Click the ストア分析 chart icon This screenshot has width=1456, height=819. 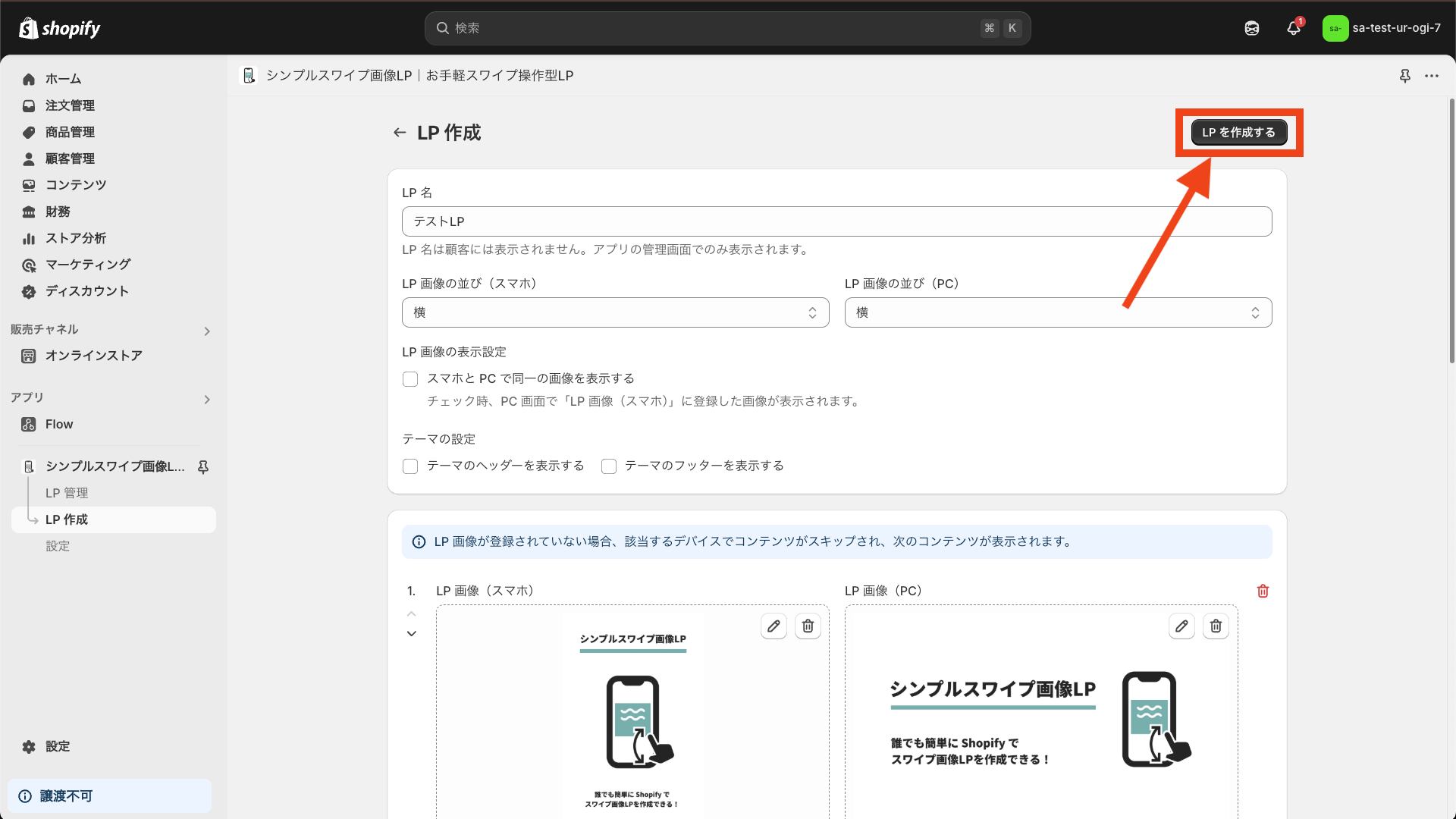tap(29, 238)
